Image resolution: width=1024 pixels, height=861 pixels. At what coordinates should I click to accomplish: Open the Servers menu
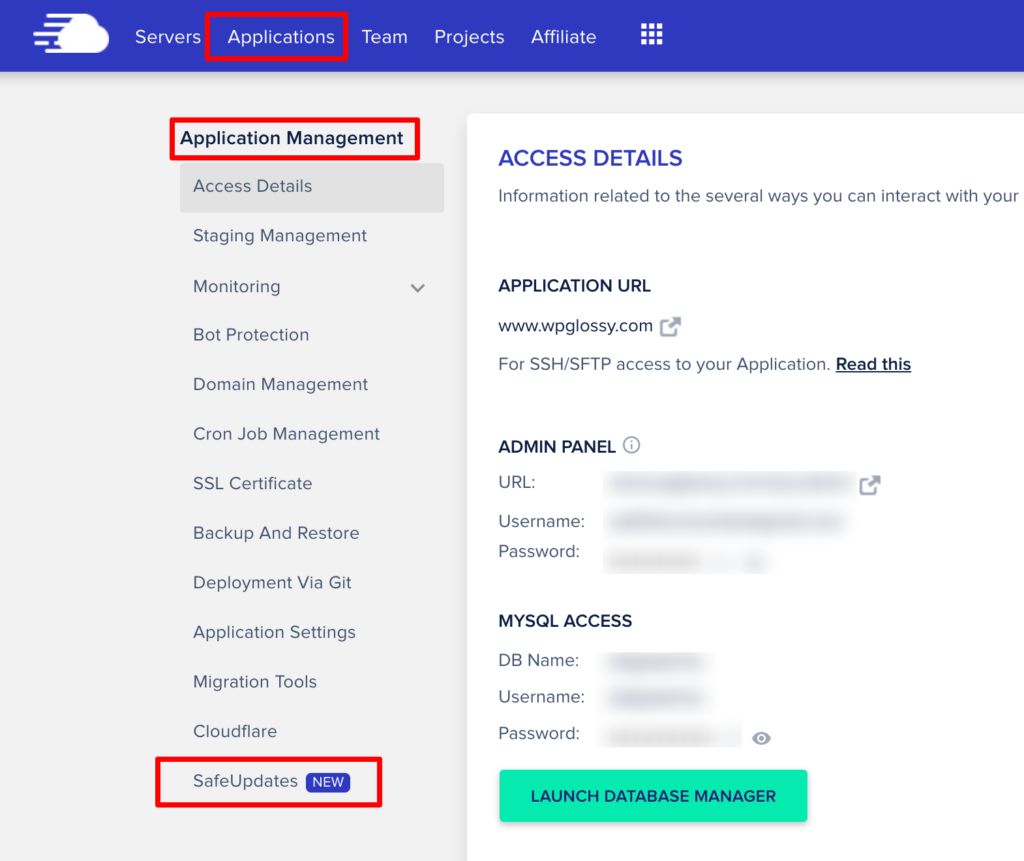(168, 37)
